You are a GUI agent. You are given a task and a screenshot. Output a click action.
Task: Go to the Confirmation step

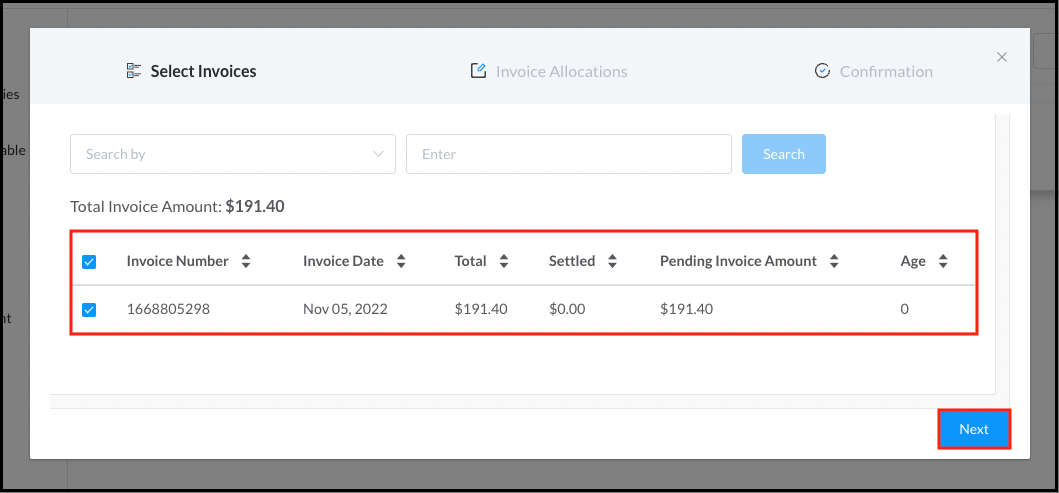885,71
